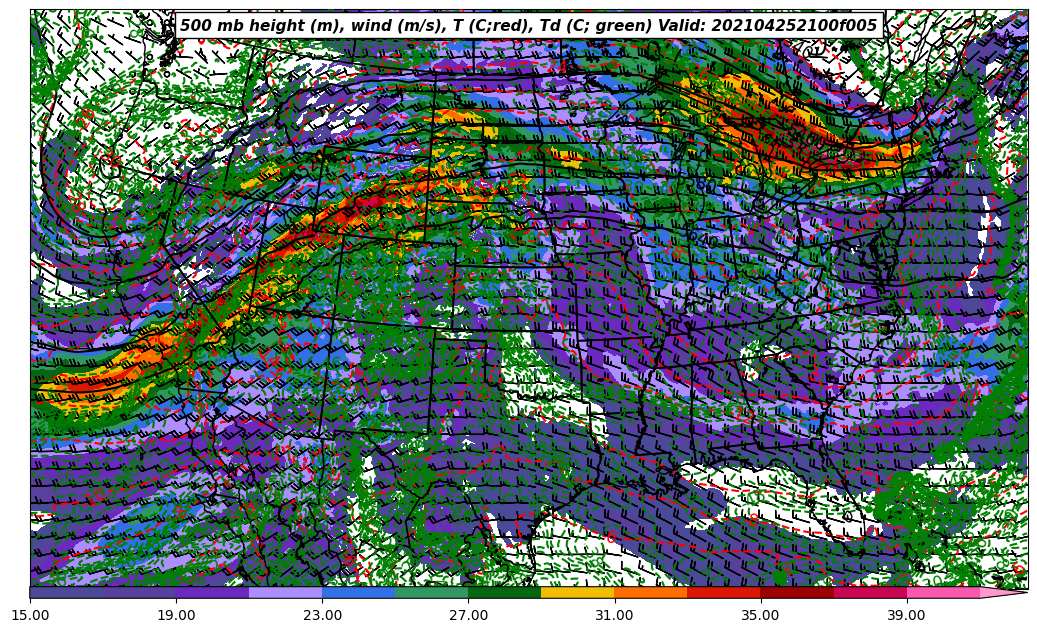Click the dark maroon colorbar segment
Screen dimensions: 1037x632
point(796,592)
